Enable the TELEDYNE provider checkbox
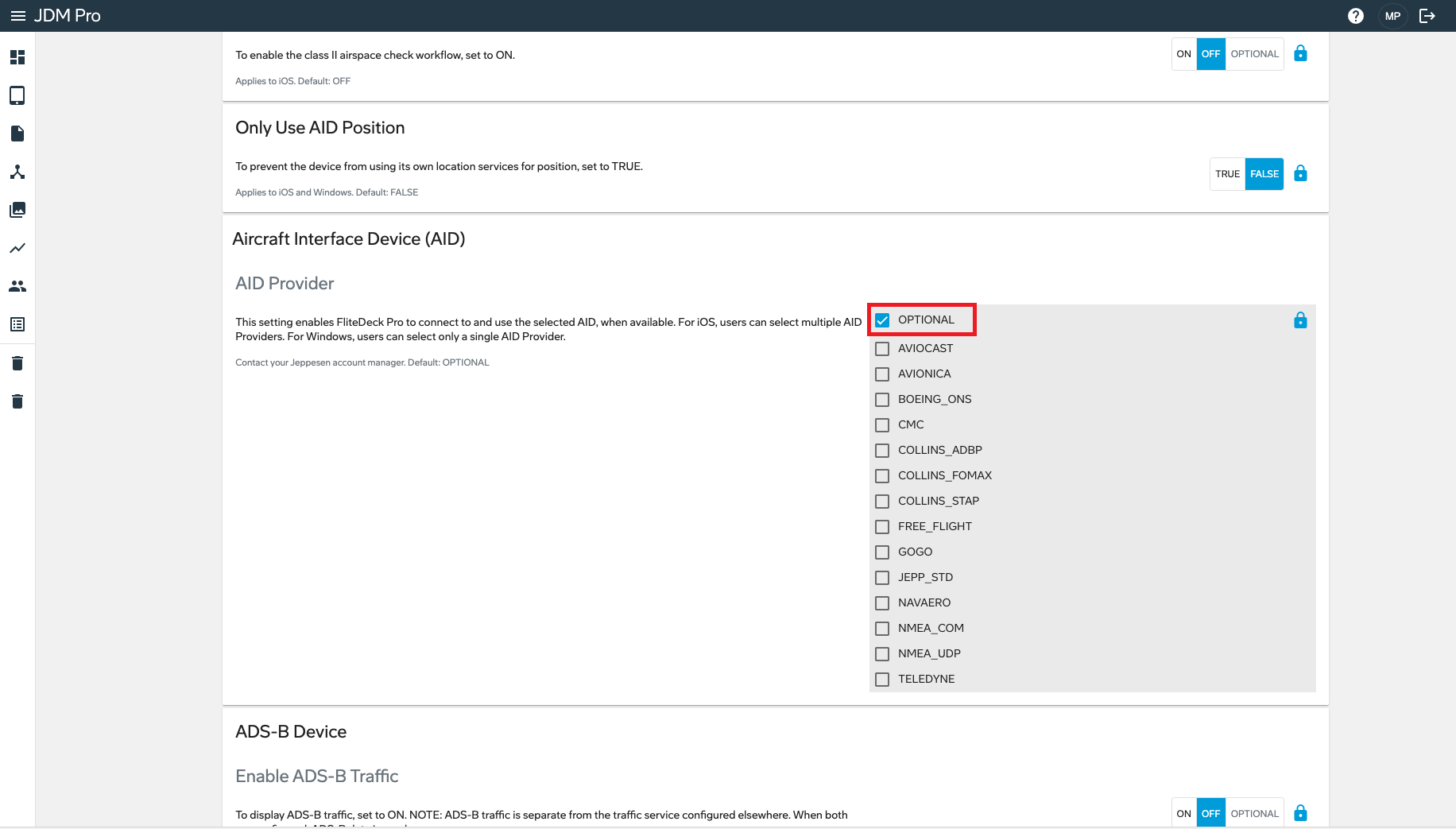 882,680
